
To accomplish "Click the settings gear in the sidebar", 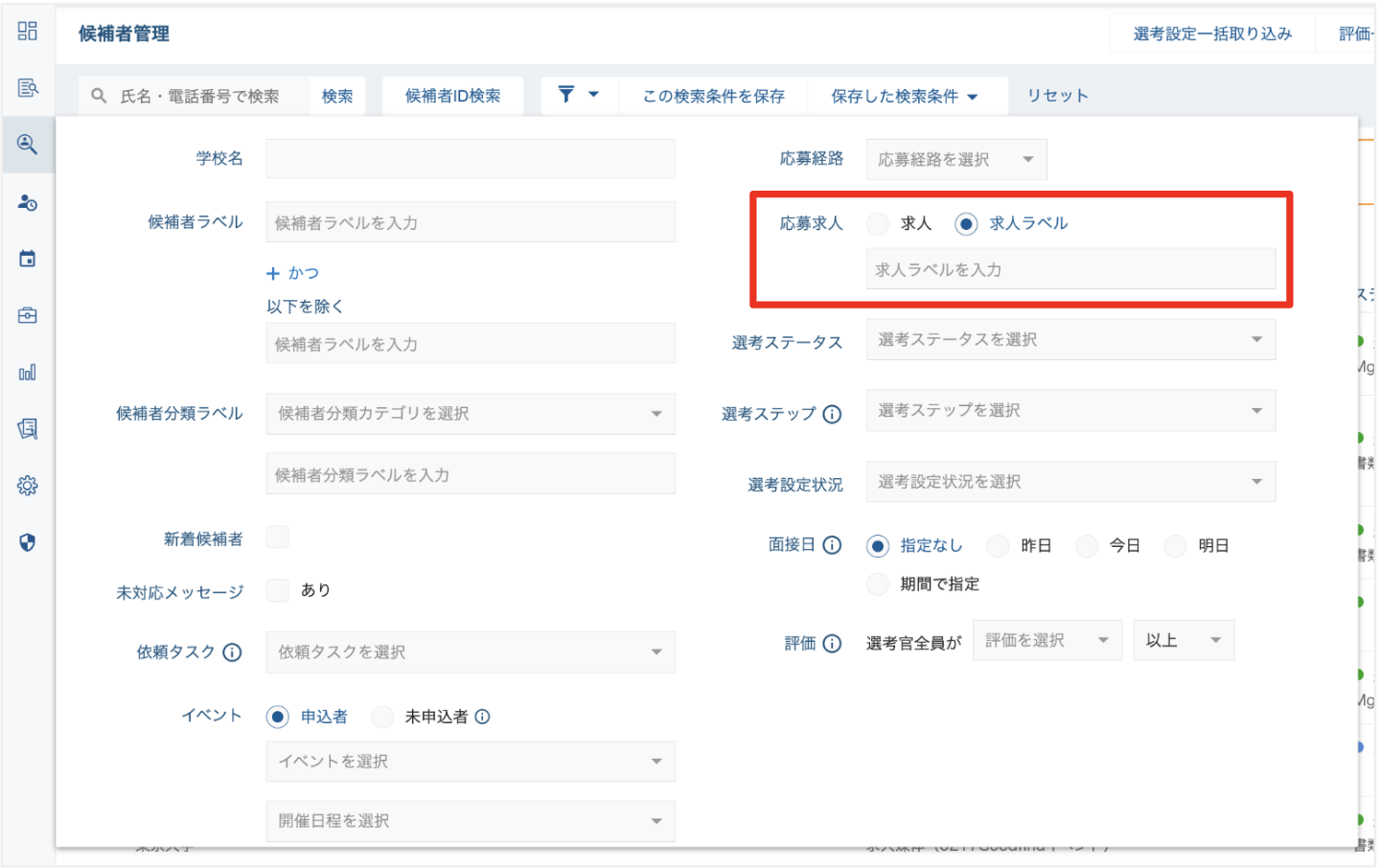I will pyautogui.click(x=28, y=485).
